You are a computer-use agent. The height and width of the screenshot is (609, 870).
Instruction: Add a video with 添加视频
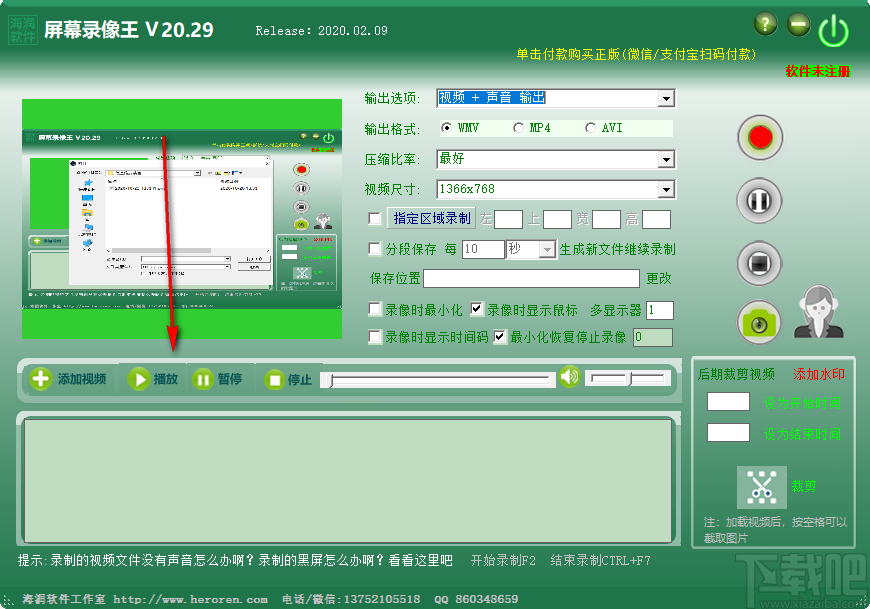[68, 379]
